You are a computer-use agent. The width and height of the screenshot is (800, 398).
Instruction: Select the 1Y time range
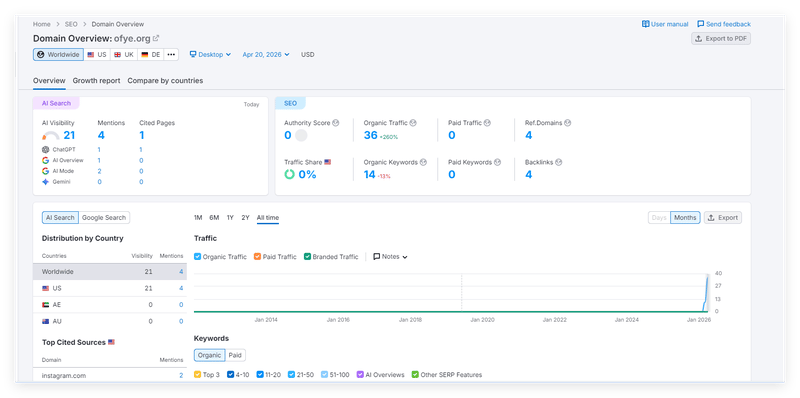tap(230, 218)
